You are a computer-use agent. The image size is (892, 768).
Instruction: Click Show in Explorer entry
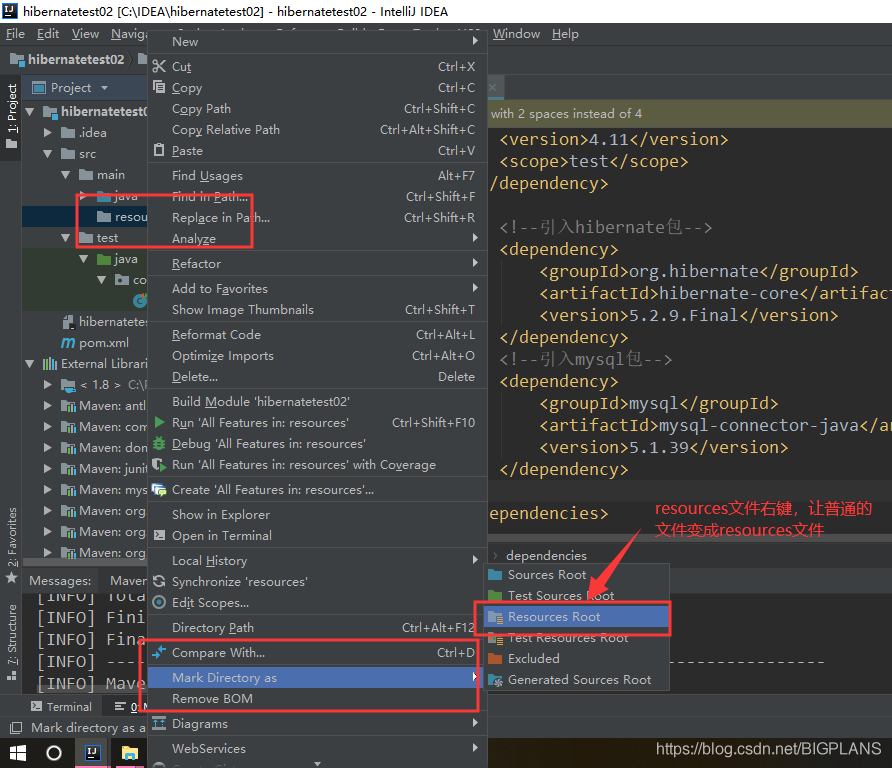(x=220, y=515)
